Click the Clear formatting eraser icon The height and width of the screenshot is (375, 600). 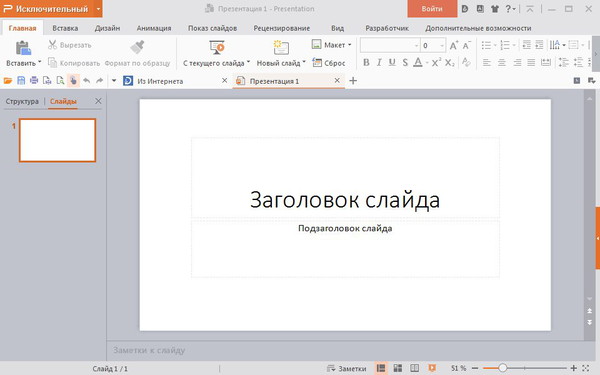[466, 62]
